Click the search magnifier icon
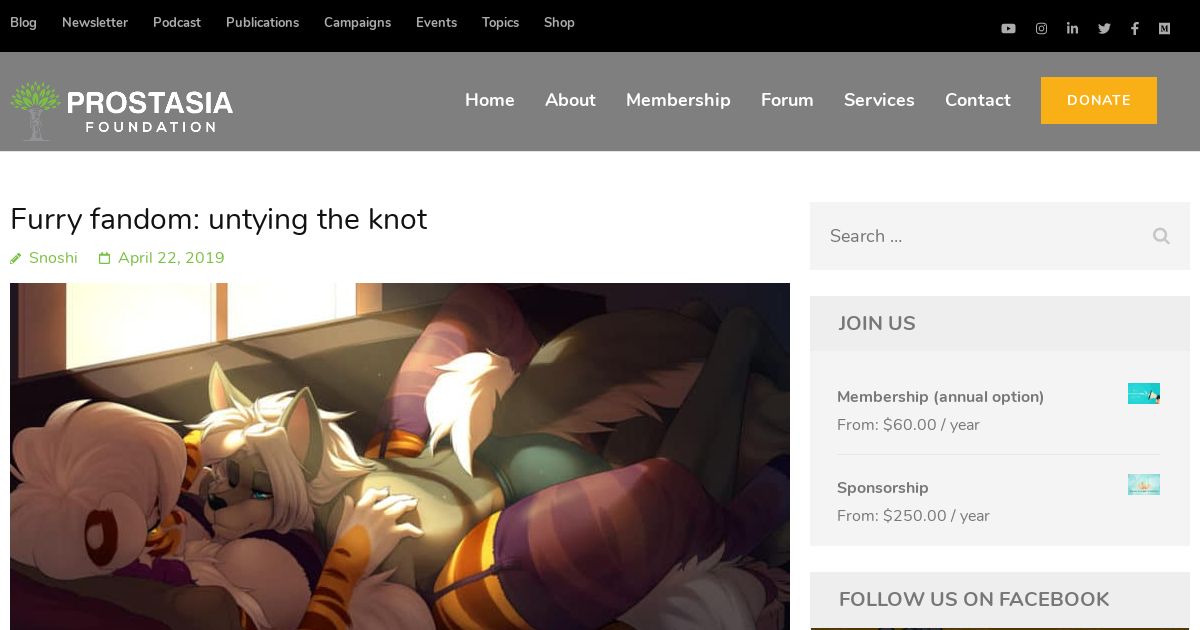 click(x=1161, y=236)
